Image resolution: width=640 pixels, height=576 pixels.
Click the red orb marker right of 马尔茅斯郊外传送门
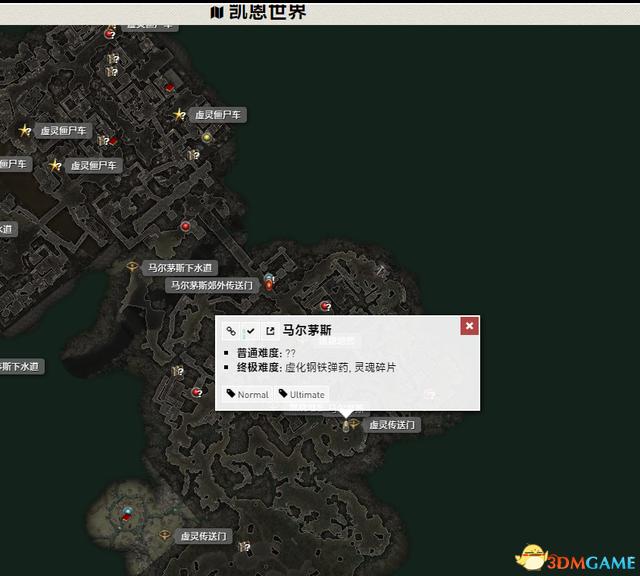(x=325, y=306)
